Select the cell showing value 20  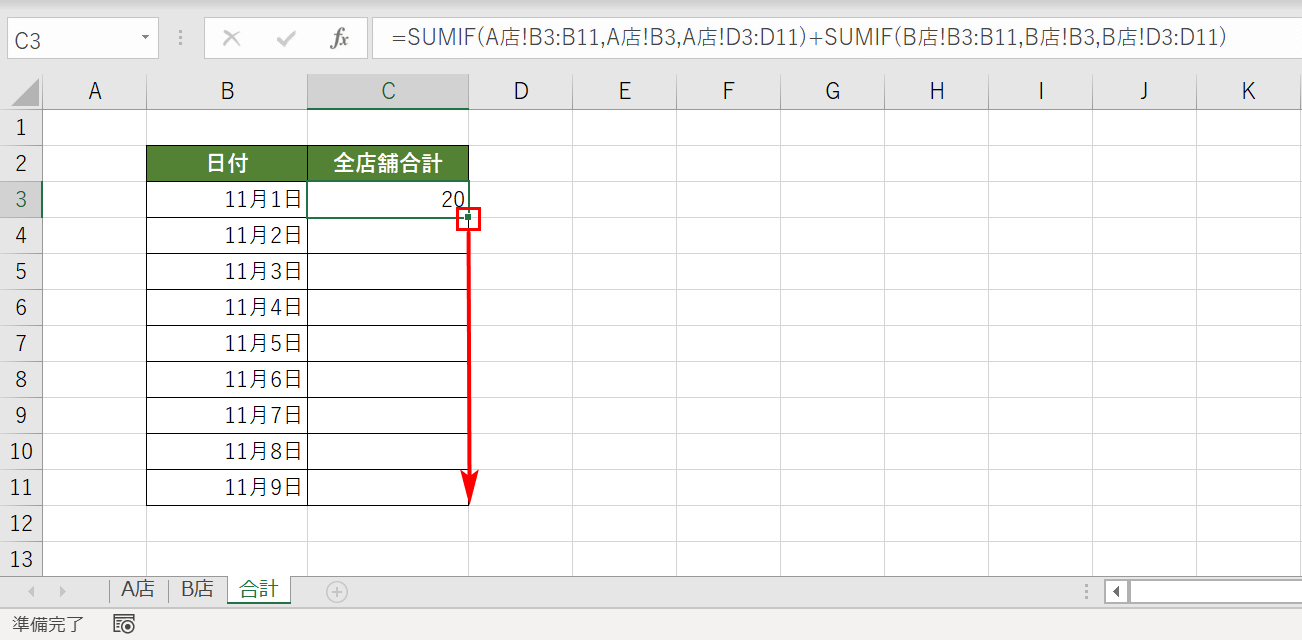pos(387,198)
